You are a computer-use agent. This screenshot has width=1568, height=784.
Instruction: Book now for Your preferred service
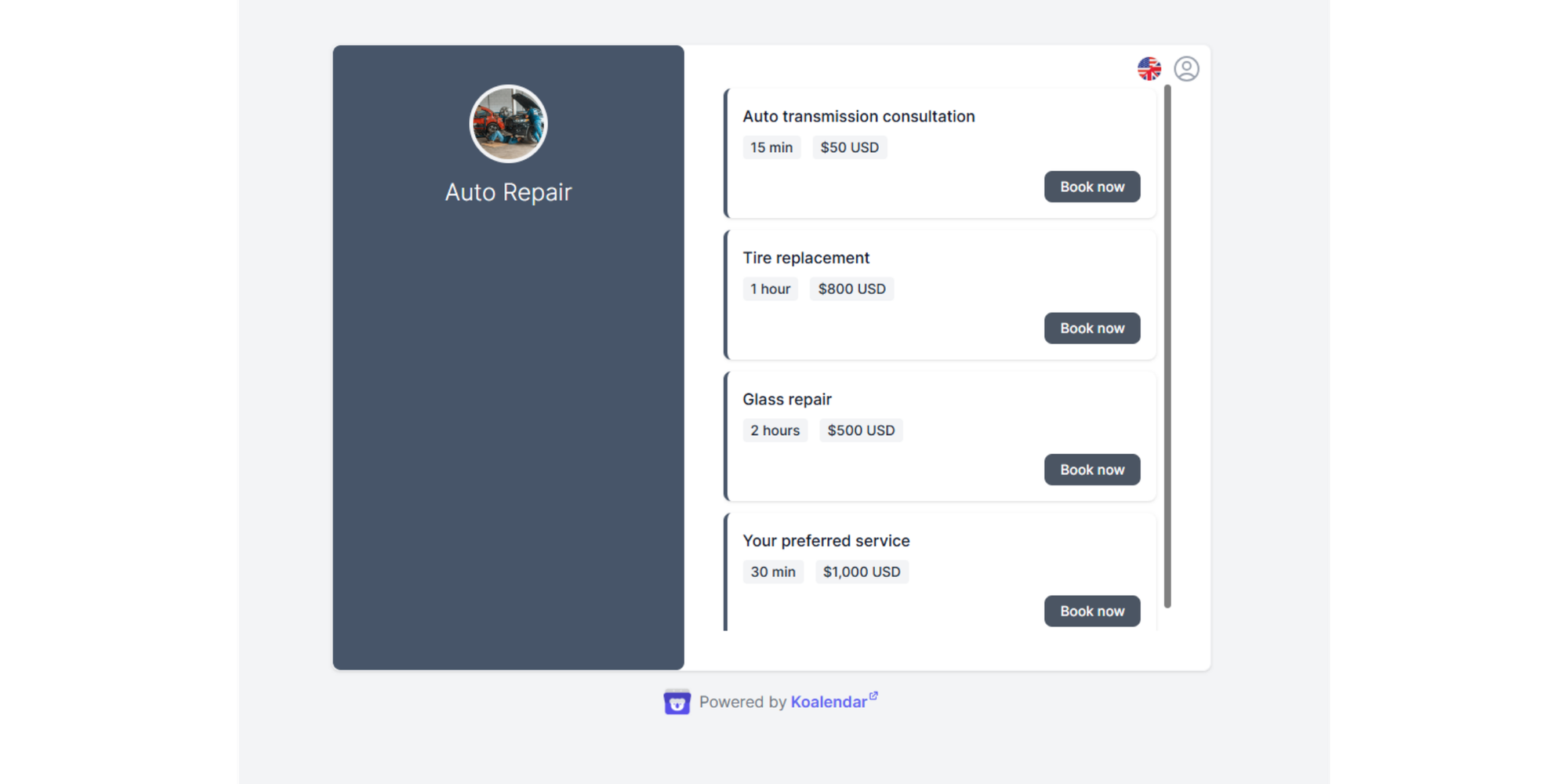[1091, 611]
